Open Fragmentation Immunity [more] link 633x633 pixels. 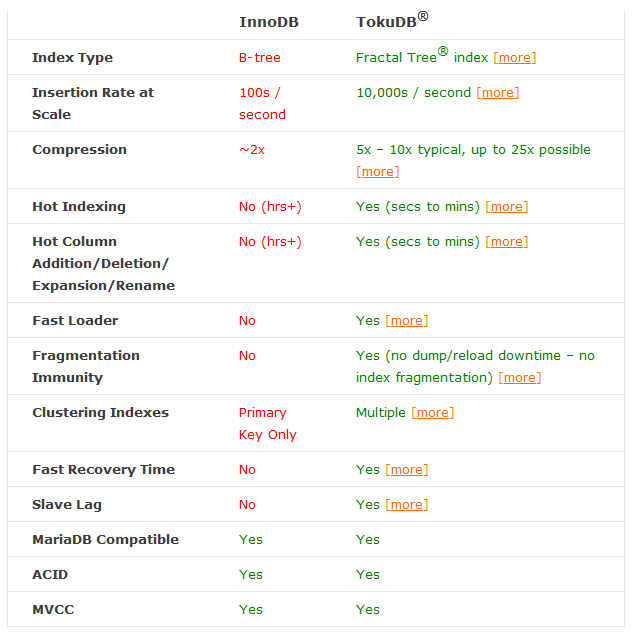[520, 378]
